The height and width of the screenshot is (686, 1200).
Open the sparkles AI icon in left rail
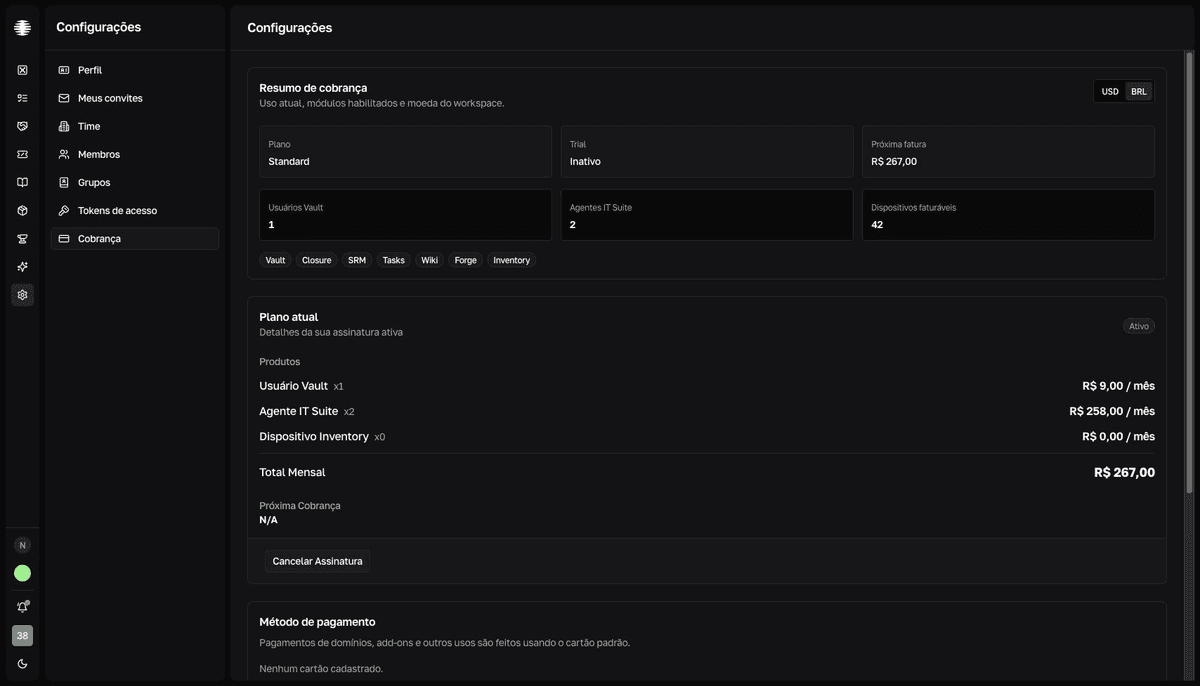coord(22,266)
